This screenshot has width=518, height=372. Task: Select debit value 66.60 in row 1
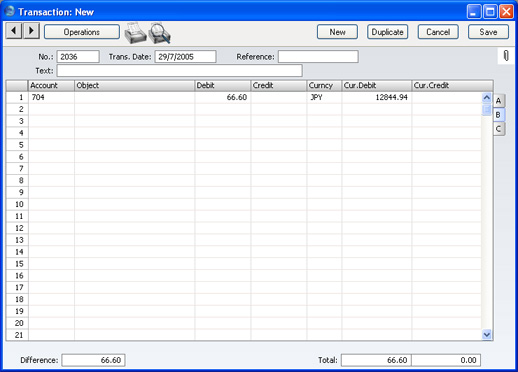(223, 97)
